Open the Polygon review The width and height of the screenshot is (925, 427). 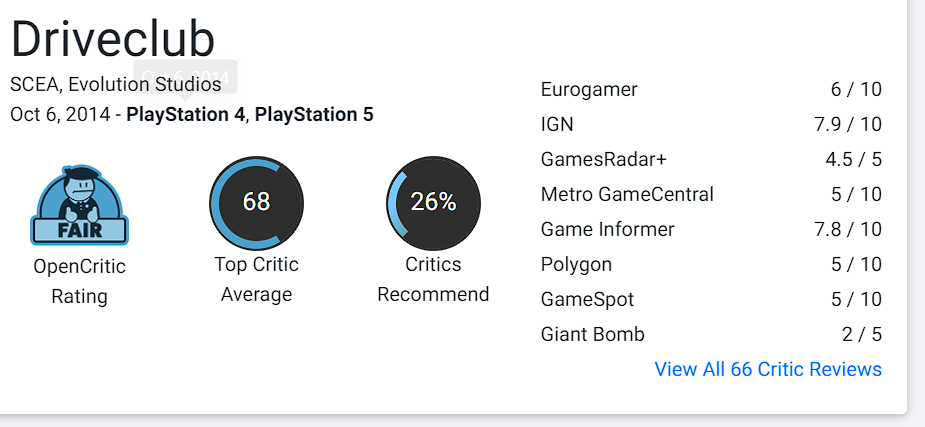pos(576,264)
